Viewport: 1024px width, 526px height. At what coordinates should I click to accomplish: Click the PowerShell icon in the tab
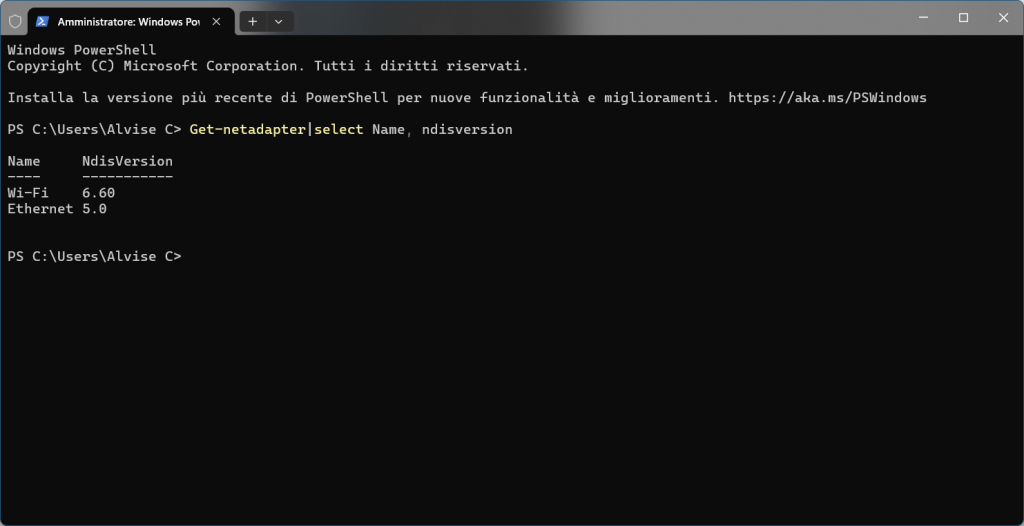pos(42,20)
